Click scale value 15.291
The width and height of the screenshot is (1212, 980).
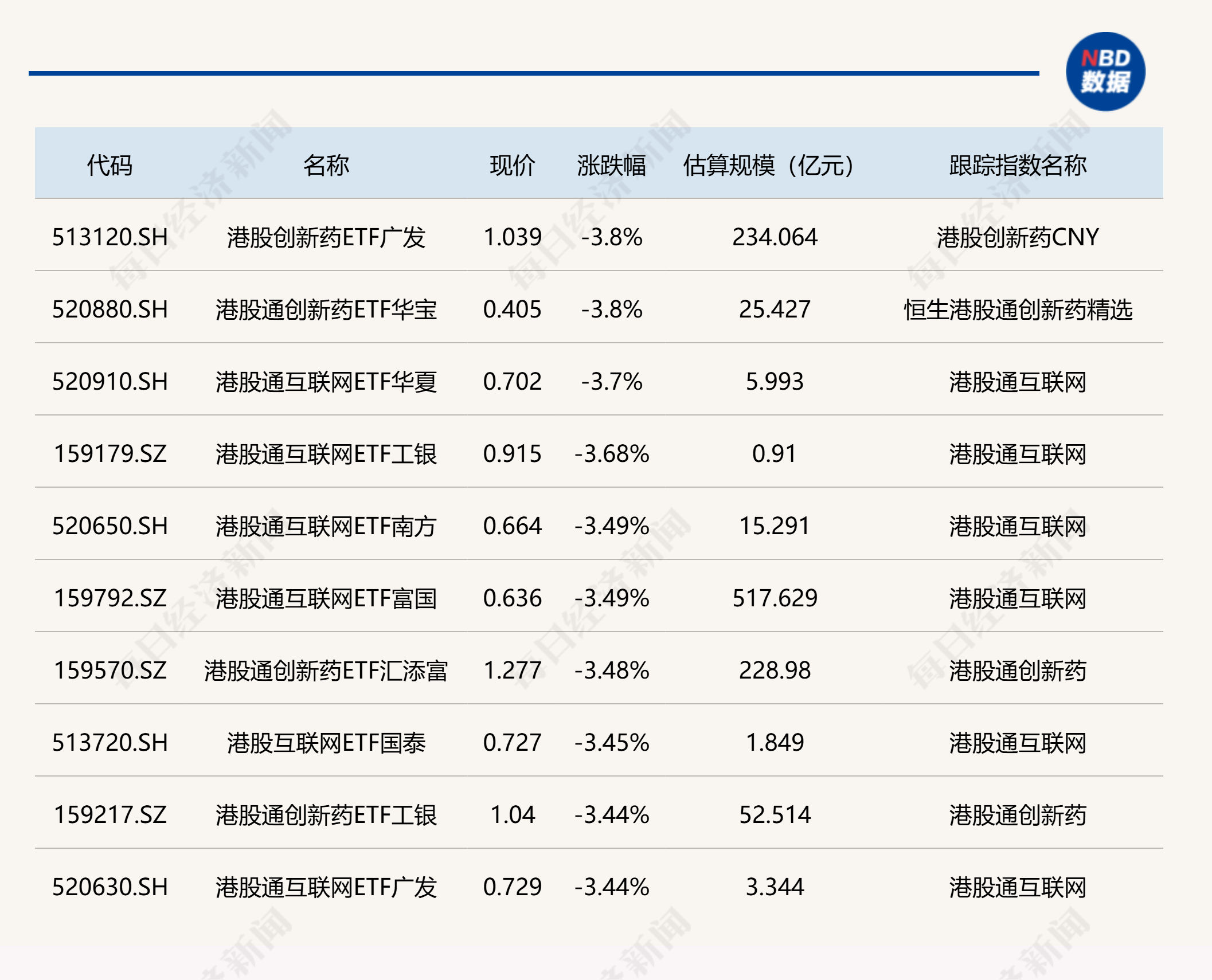tap(775, 526)
